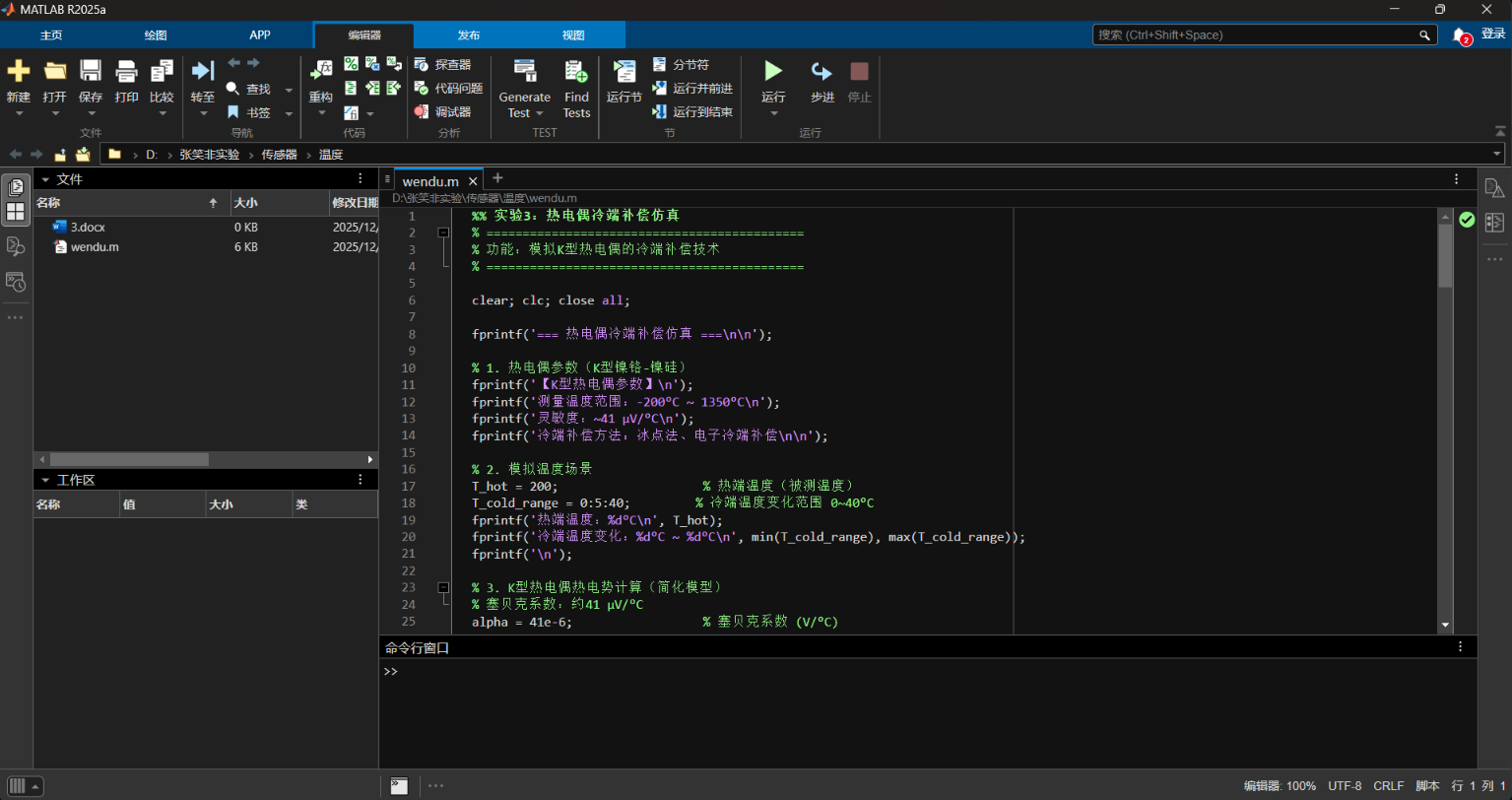Open the files panel sidebar icon
The height and width of the screenshot is (800, 1512).
point(16,187)
